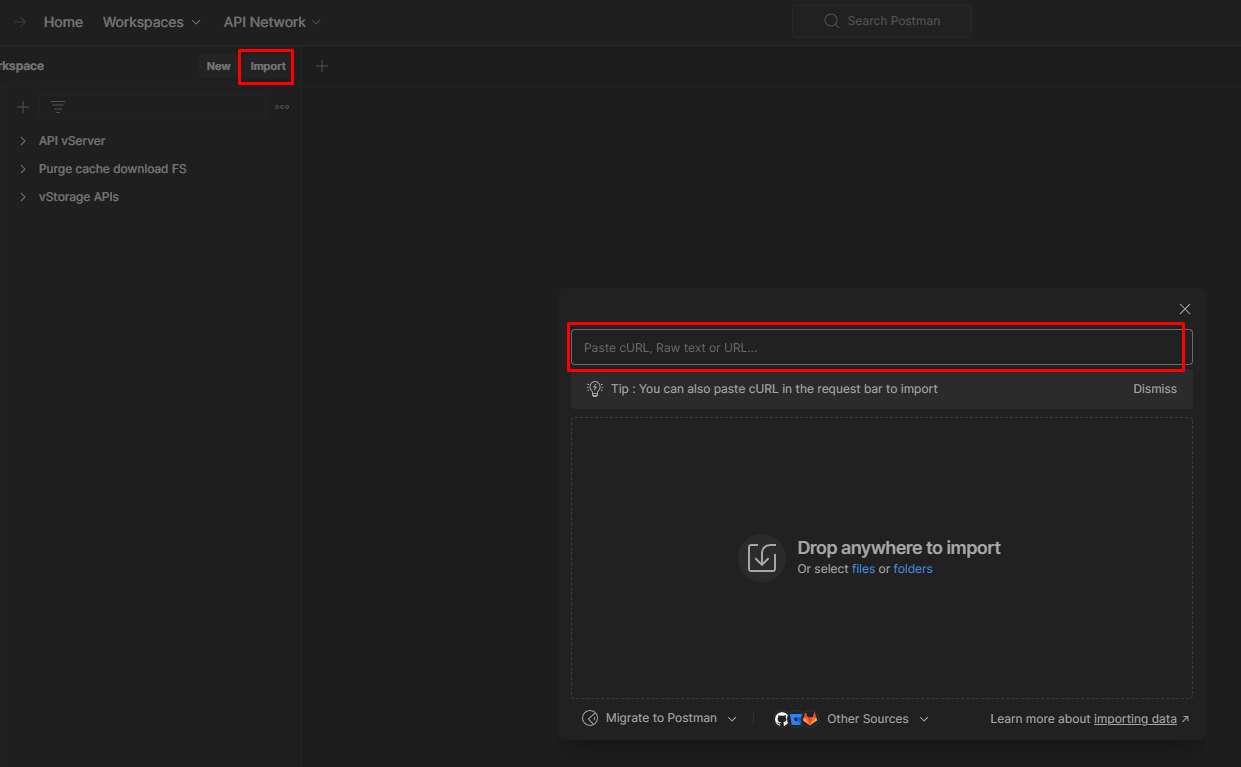This screenshot has width=1241, height=767.
Task: Click the New button in sidebar
Action: pos(218,66)
